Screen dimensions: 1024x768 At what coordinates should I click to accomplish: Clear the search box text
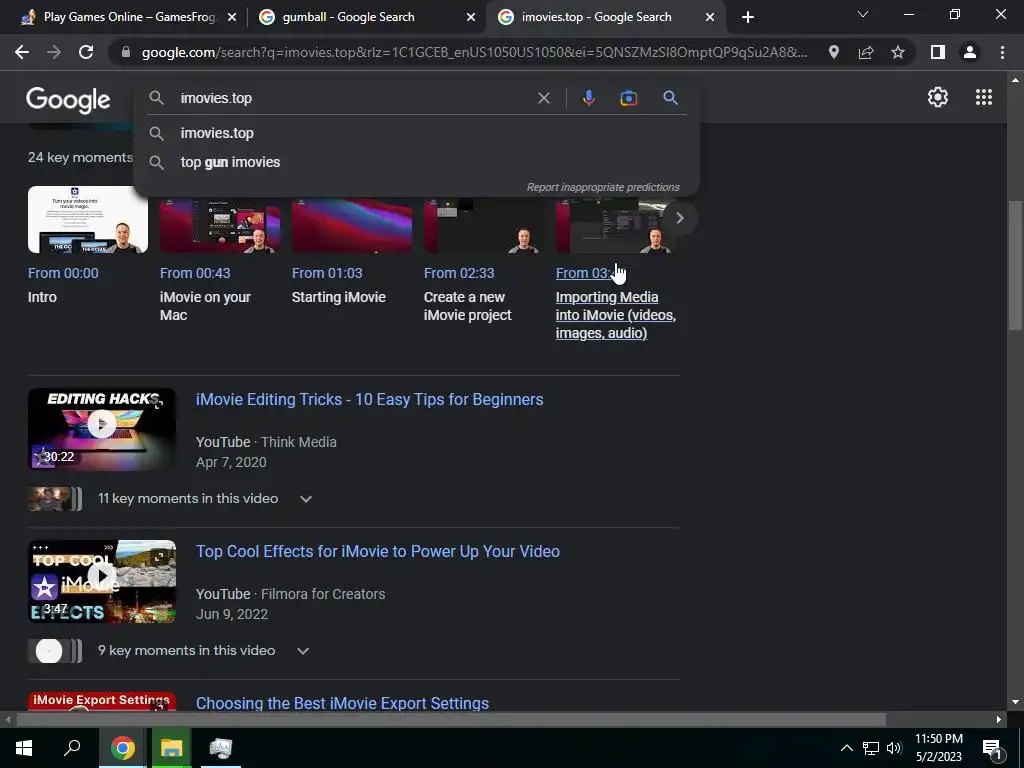[x=543, y=98]
